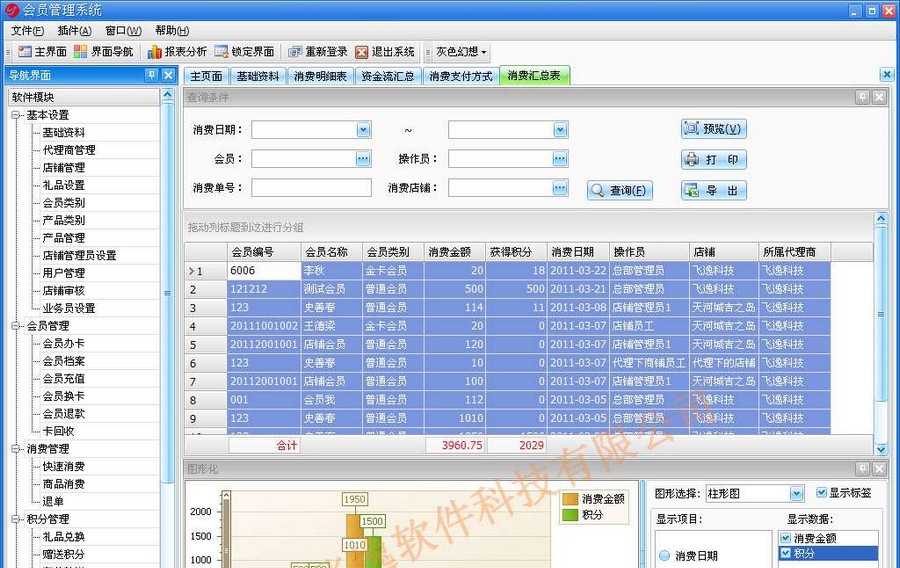
Task: Collapse the 基本设置 tree node
Action: point(15,115)
